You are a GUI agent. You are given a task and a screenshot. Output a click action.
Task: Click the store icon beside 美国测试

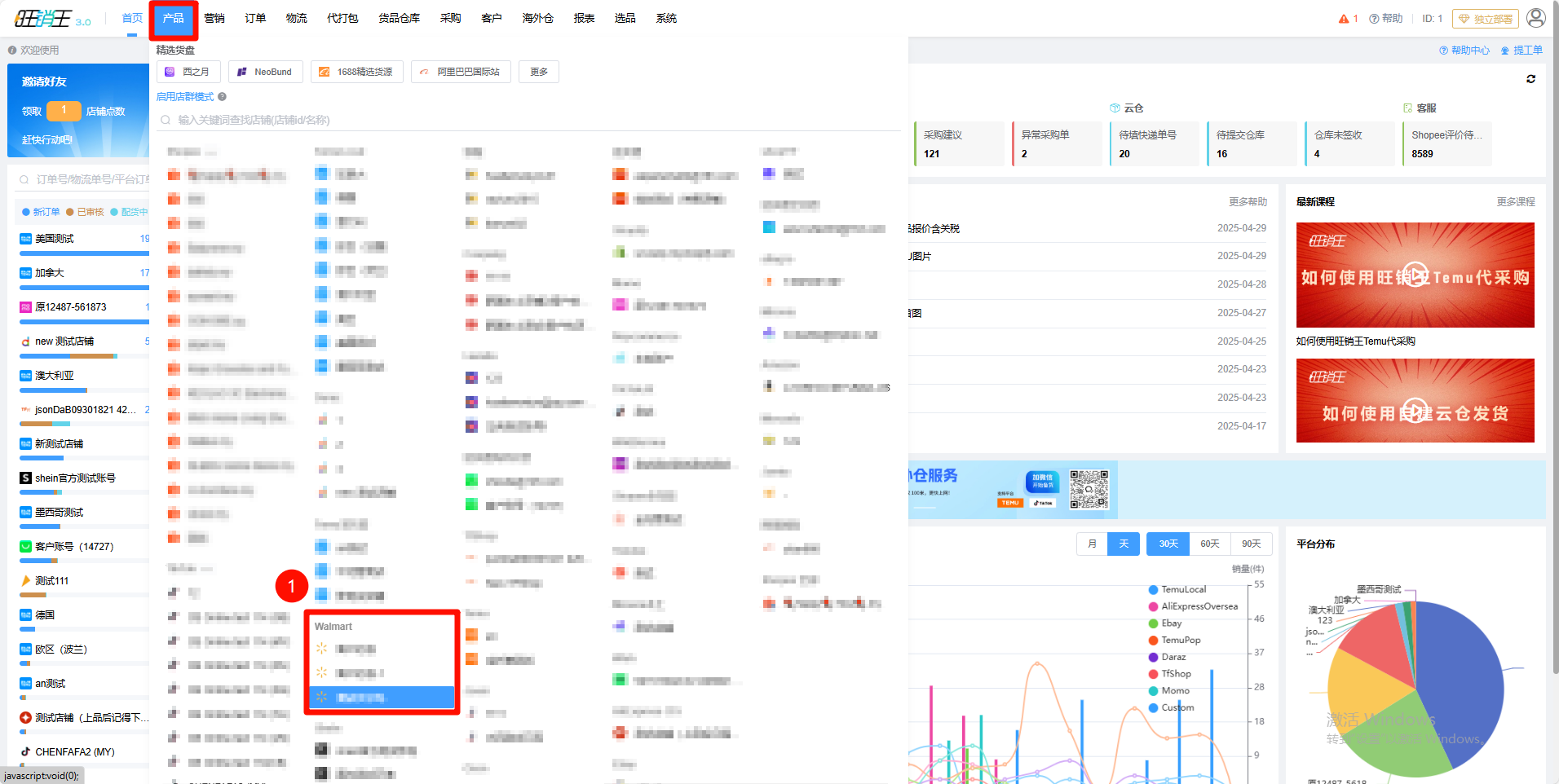click(25, 239)
